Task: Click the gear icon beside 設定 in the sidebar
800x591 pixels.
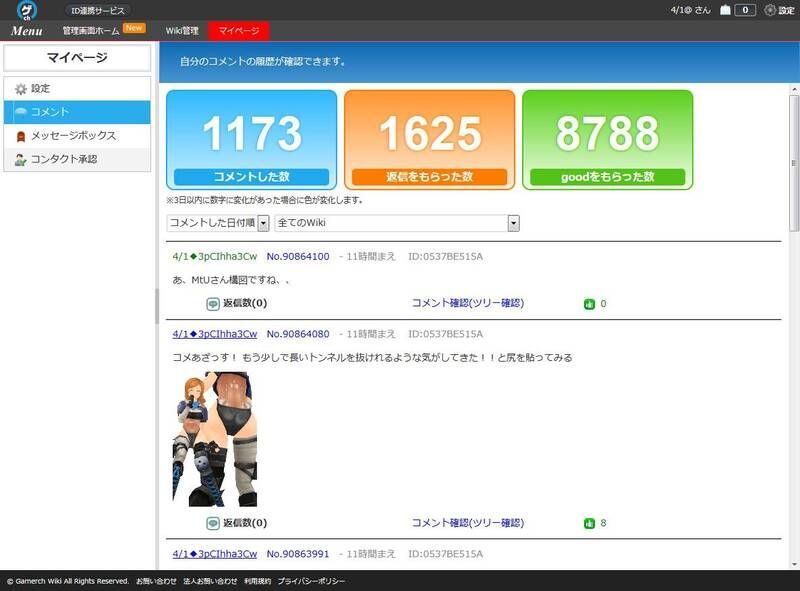Action: click(x=20, y=89)
